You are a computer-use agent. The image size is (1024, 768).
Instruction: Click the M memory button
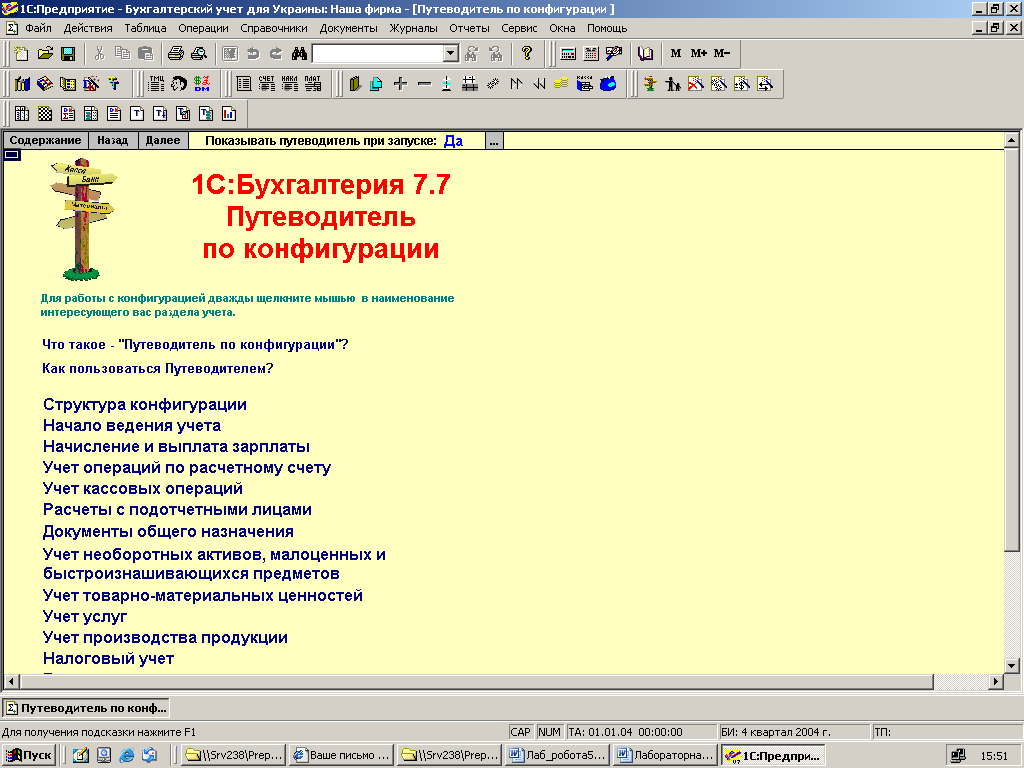[x=675, y=54]
